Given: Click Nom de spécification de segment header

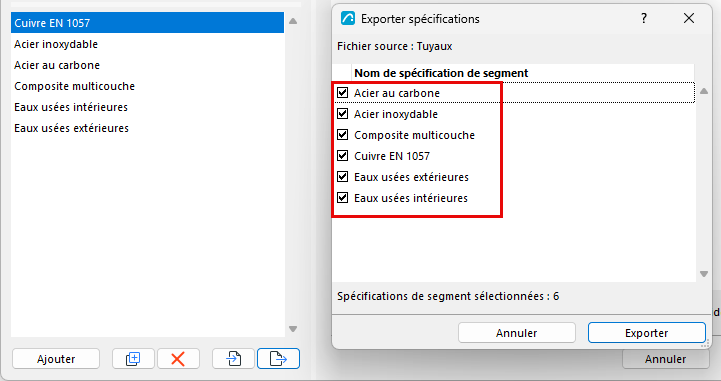Looking at the screenshot, I should 441,73.
